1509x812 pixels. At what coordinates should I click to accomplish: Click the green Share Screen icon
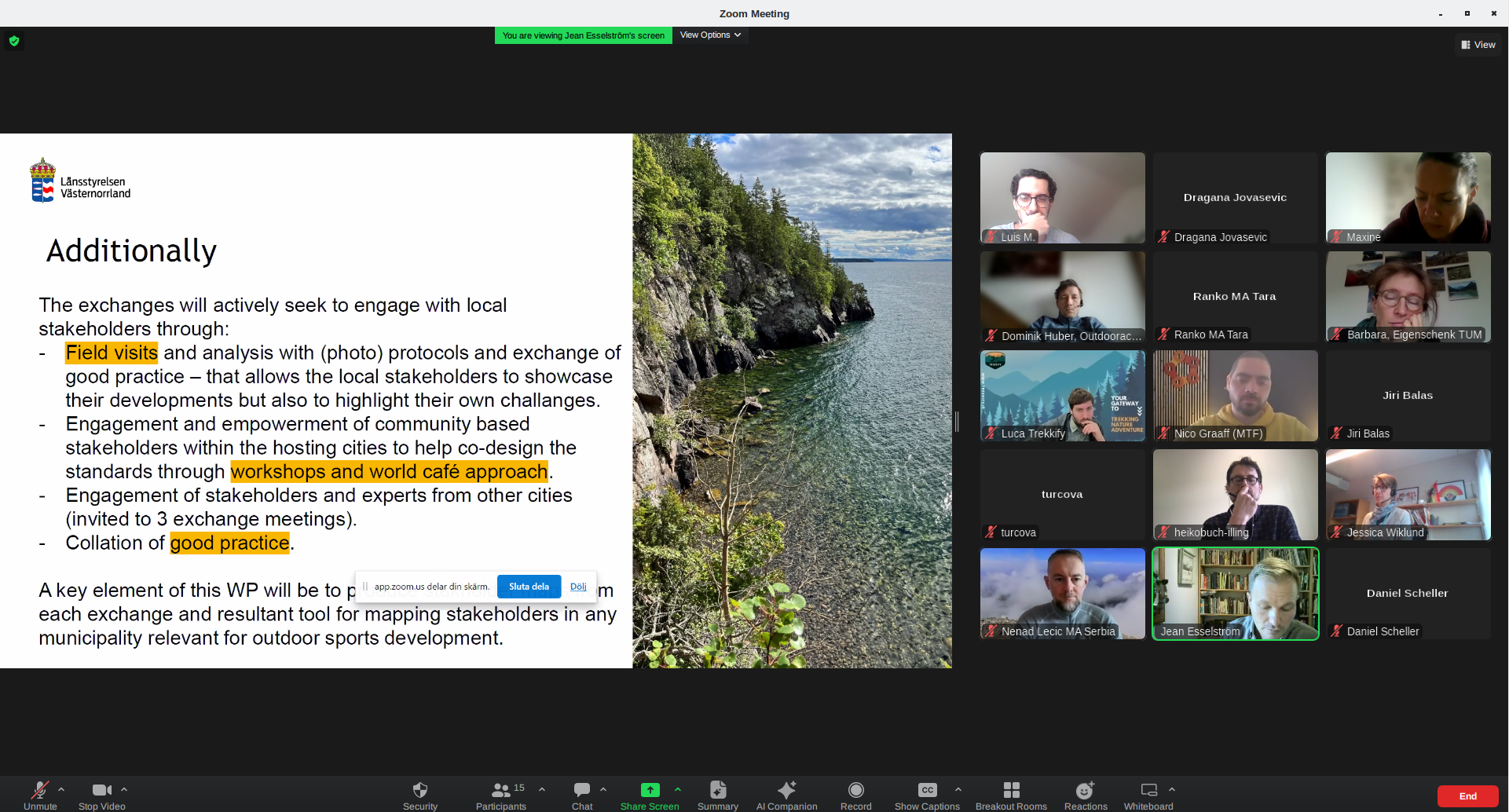point(650,790)
